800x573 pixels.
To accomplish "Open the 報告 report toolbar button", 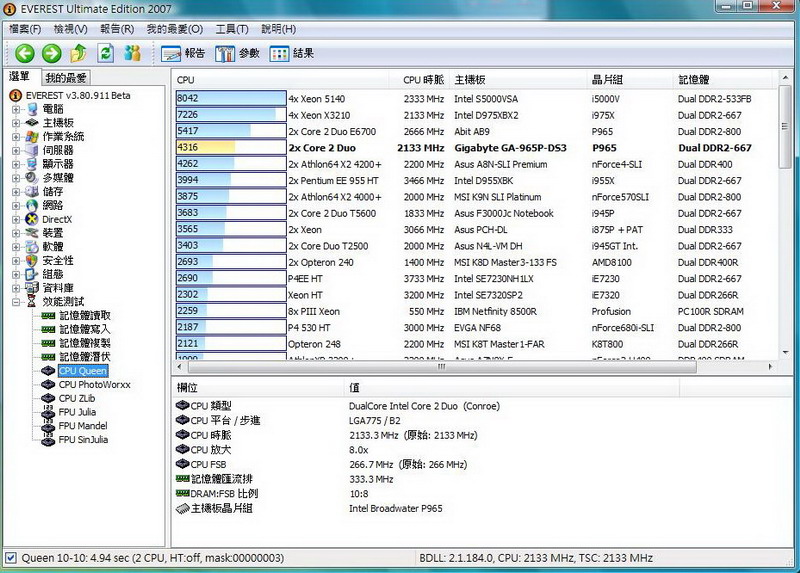I will click(x=183, y=54).
